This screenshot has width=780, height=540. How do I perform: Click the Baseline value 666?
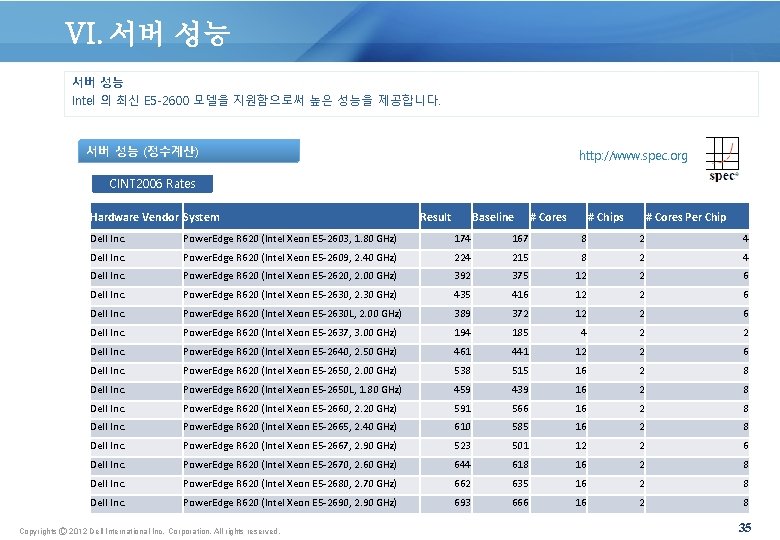520,502
